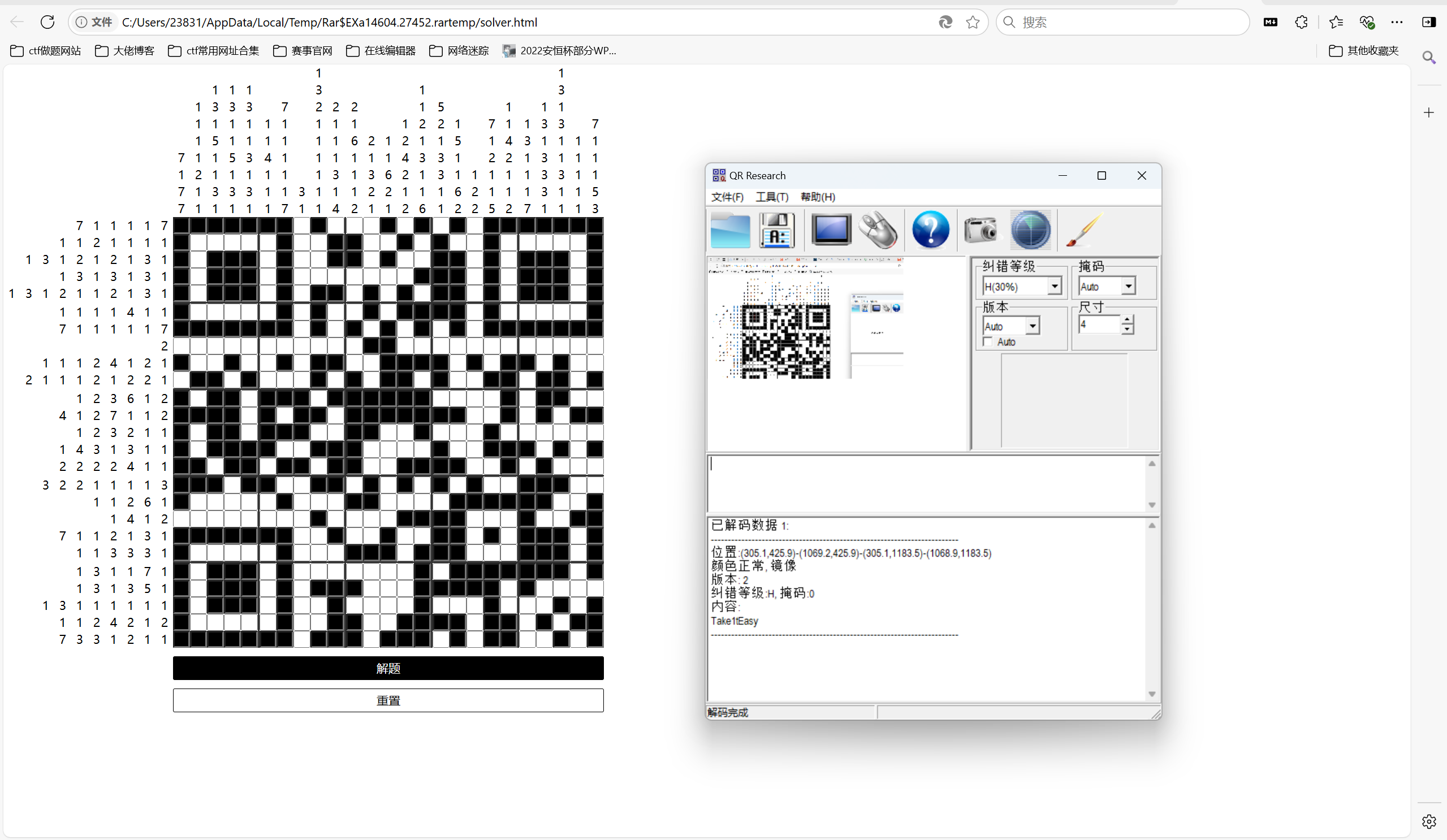
Task: Click the QR Research title bar app icon
Action: 719,175
